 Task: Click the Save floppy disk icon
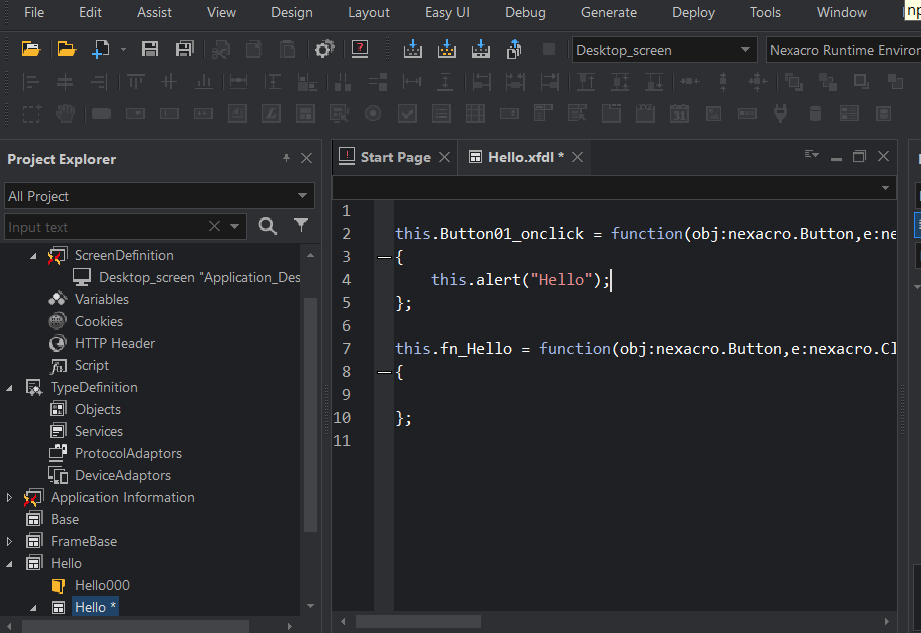point(150,49)
